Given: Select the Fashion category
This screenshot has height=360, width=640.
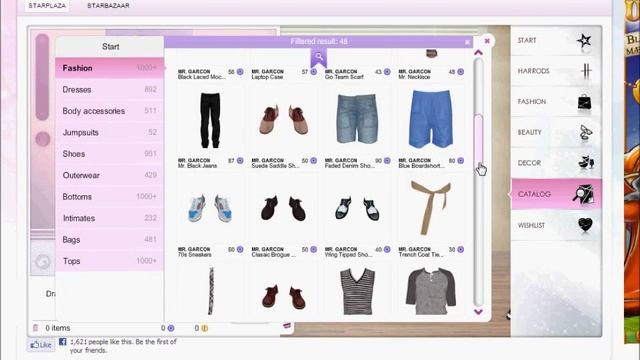Looking at the screenshot, I should (x=109, y=68).
